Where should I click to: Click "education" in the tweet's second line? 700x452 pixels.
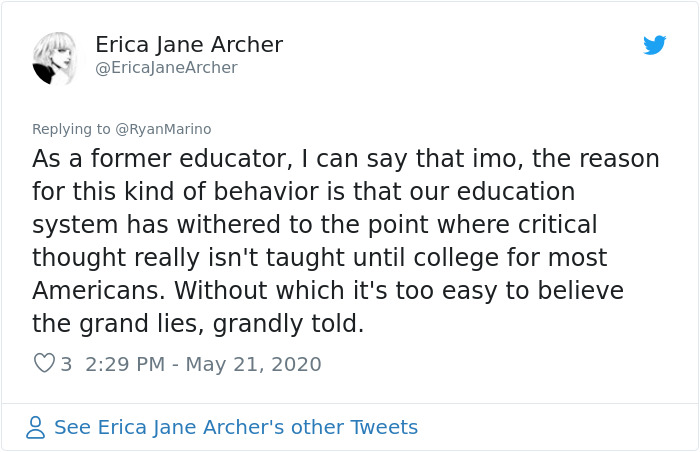tap(516, 192)
